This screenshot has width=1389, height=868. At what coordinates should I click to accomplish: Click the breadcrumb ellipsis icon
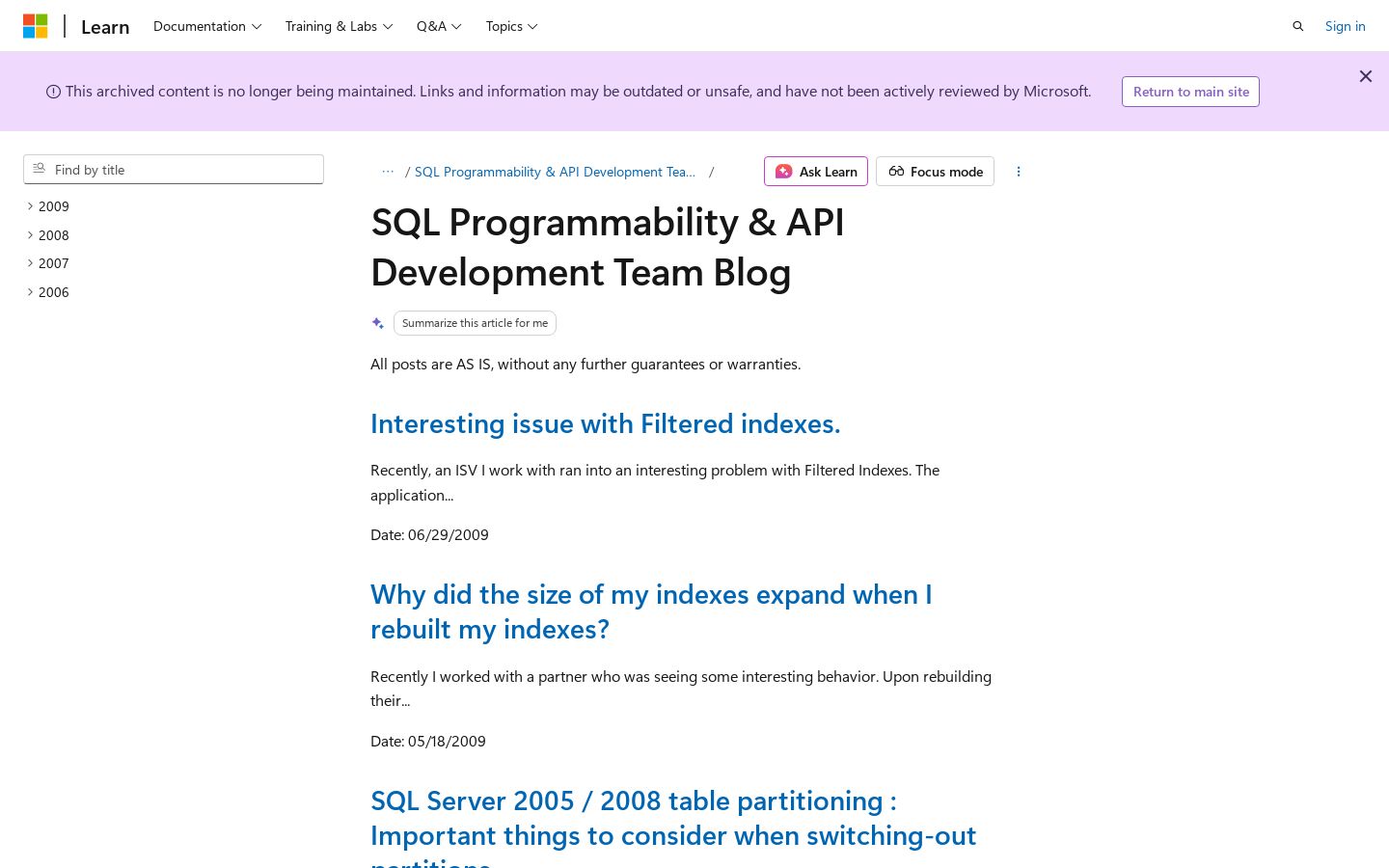(388, 172)
